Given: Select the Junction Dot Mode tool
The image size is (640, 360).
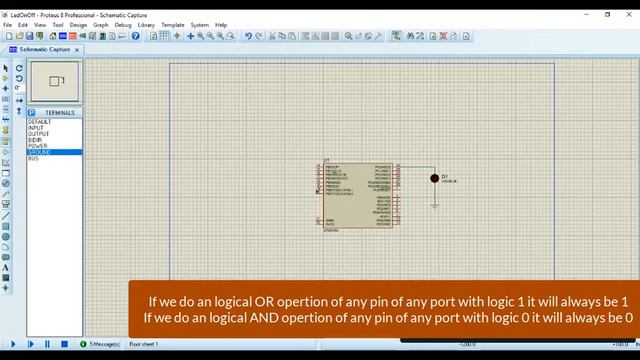Looking at the screenshot, I should [6, 88].
